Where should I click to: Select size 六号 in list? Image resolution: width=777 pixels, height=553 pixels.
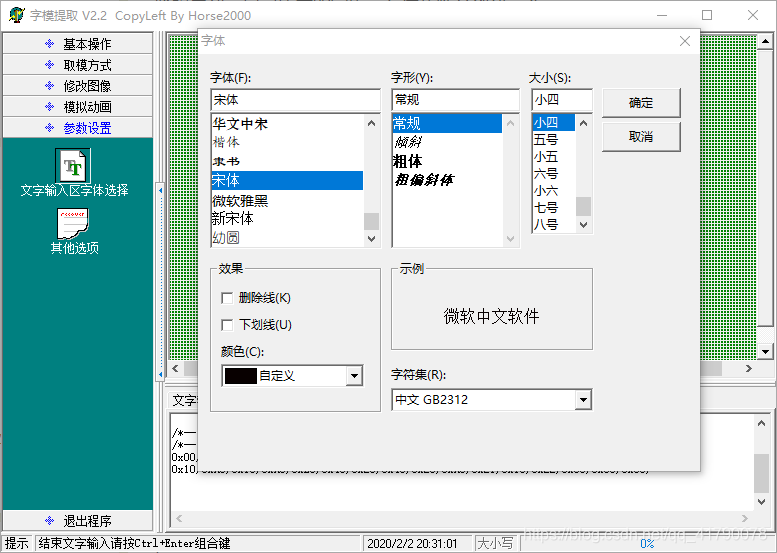click(554, 173)
